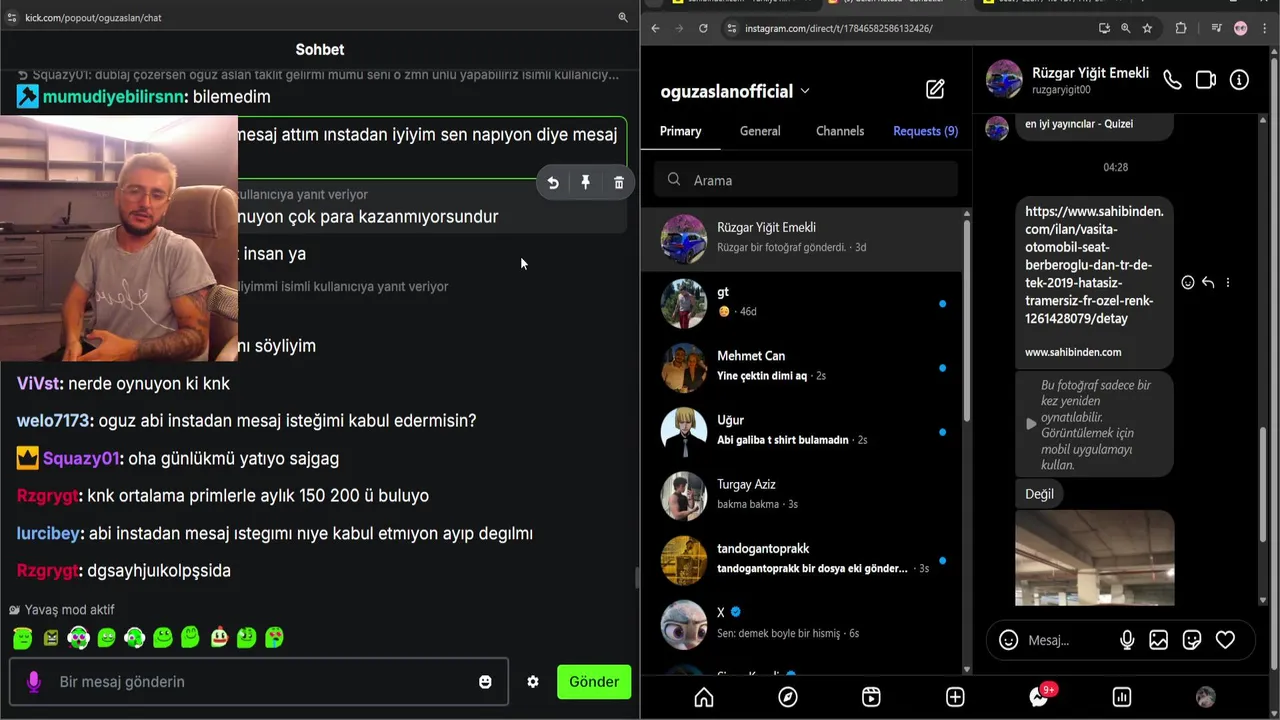Viewport: 1280px width, 720px height.
Task: Switch to the Channels inbox tab
Action: (x=840, y=131)
